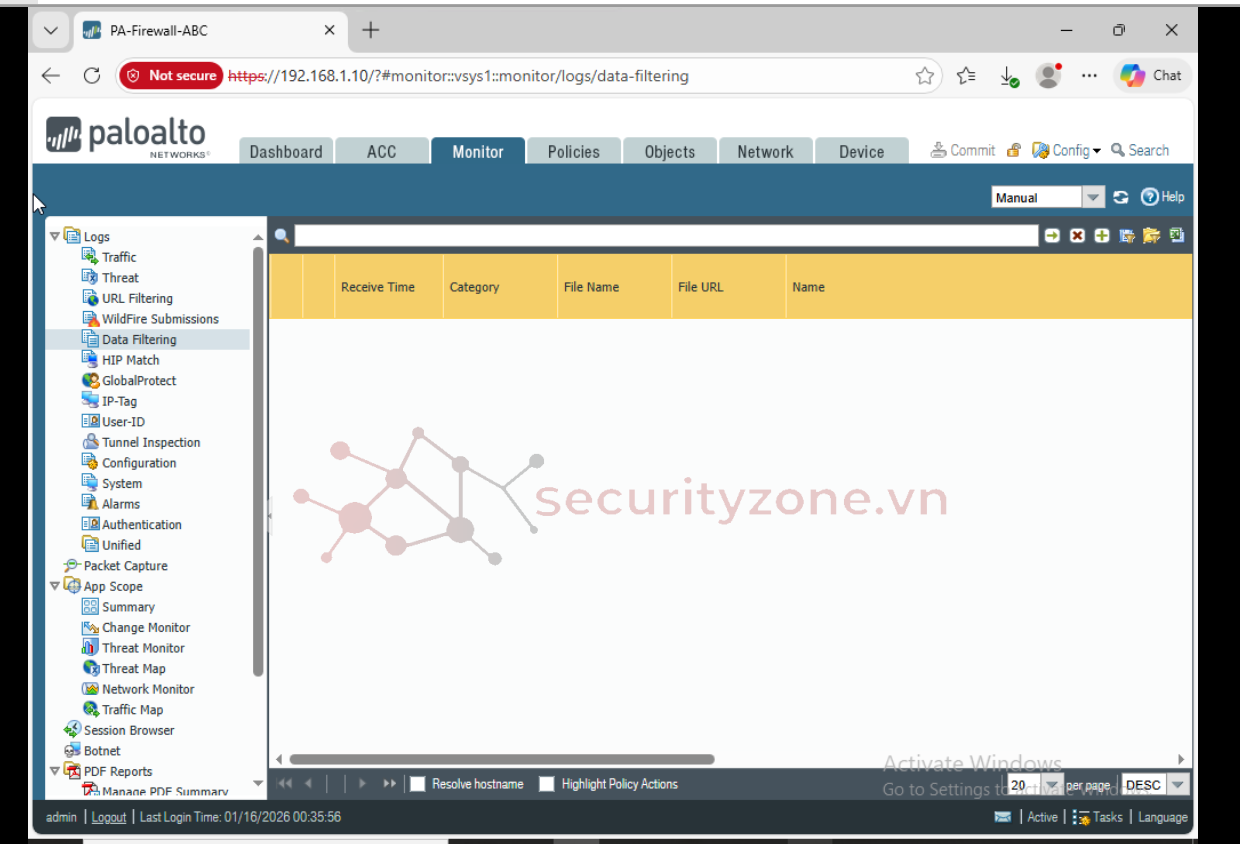Viewport: 1240px width, 844px height.
Task: Switch to the Dashboard tab
Action: tap(286, 152)
